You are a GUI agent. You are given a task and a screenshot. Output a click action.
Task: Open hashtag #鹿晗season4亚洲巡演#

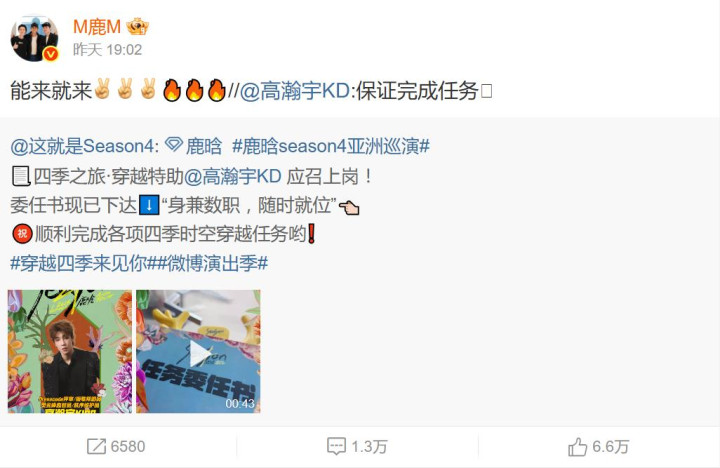(x=331, y=147)
